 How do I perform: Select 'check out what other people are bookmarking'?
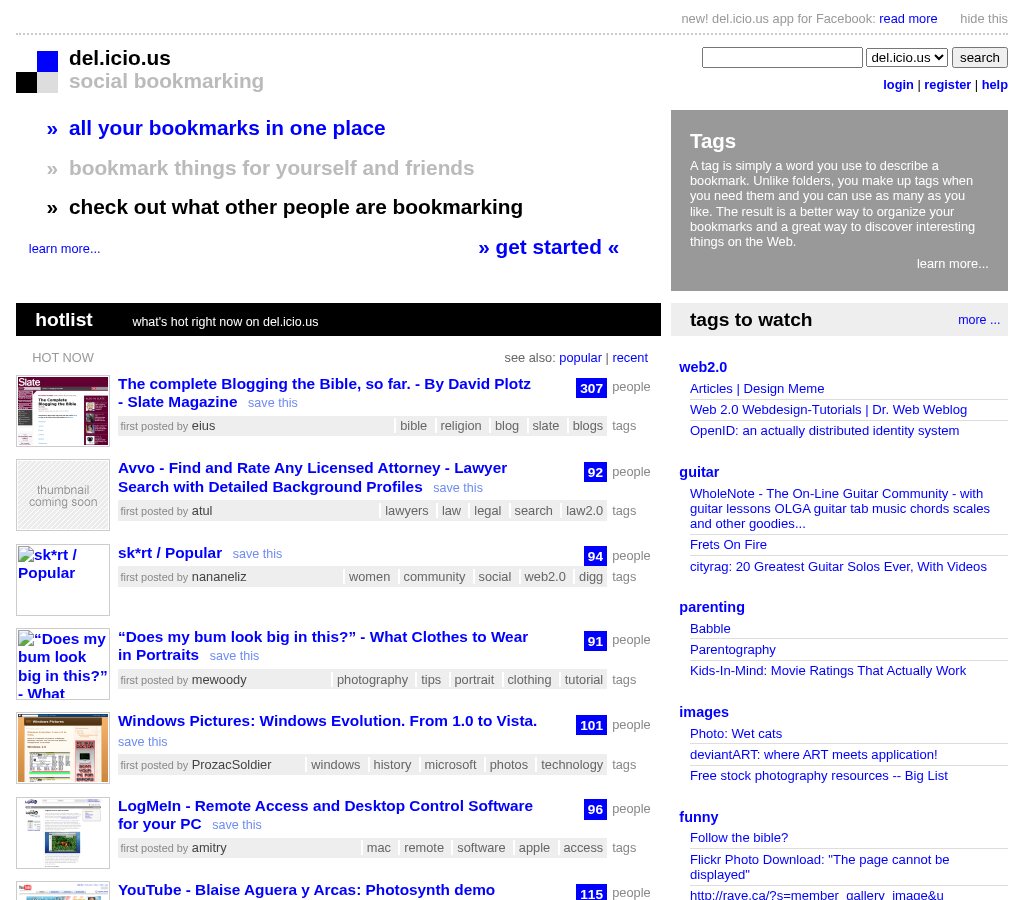(296, 207)
